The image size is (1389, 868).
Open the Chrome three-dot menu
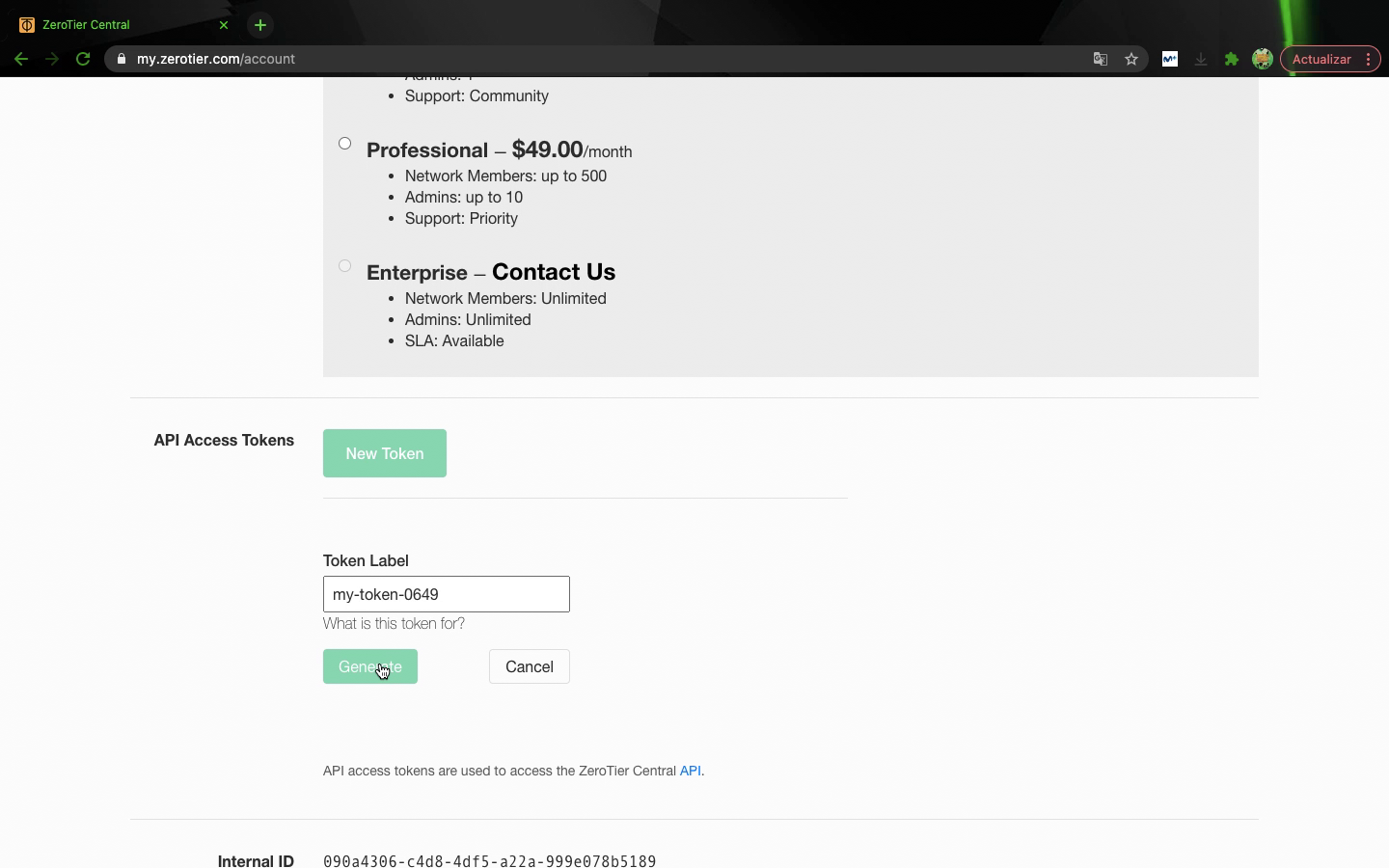point(1368,59)
